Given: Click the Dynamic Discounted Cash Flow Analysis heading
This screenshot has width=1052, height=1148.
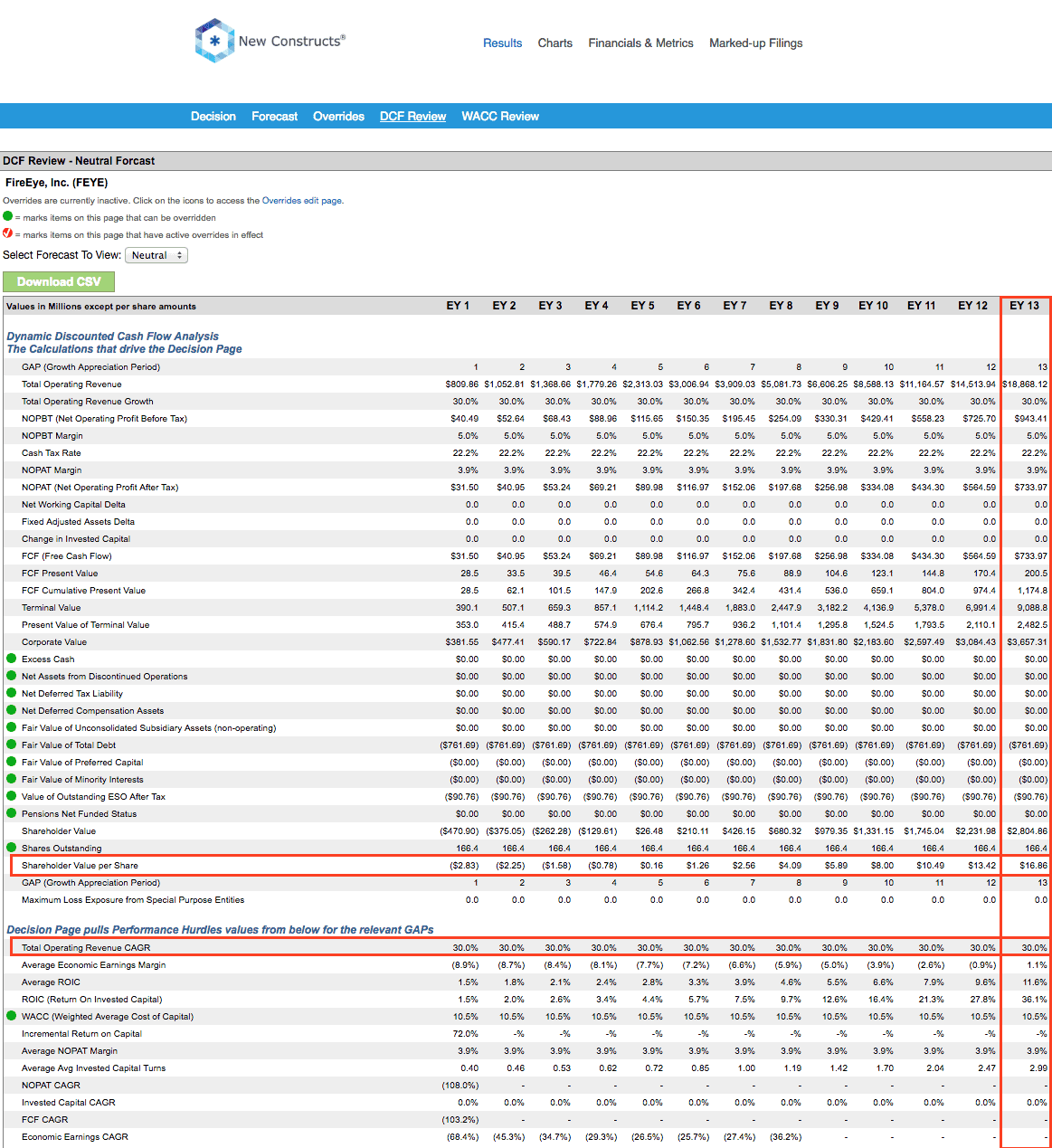Looking at the screenshot, I should click(113, 337).
